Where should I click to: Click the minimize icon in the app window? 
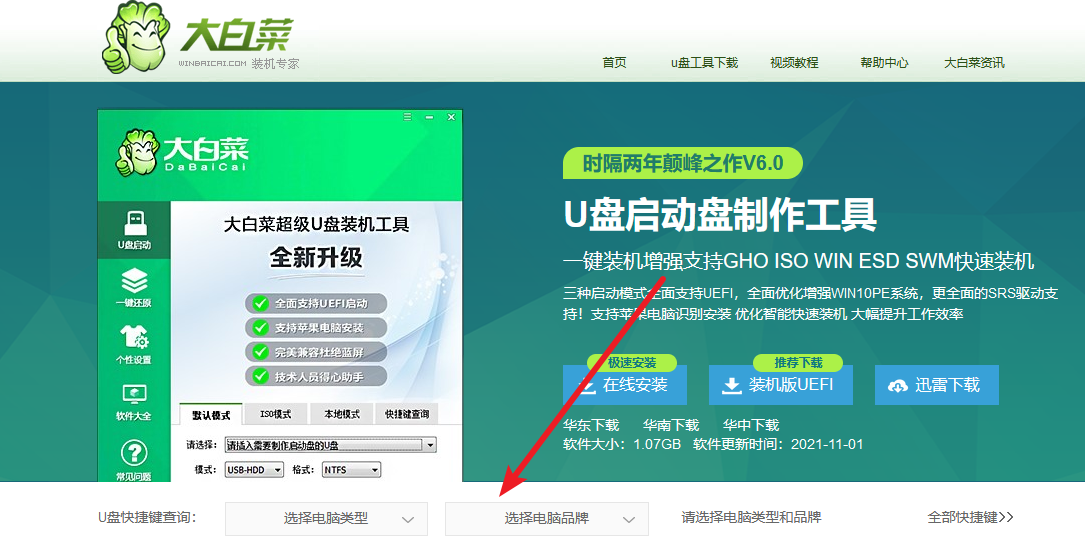pyautogui.click(x=429, y=117)
